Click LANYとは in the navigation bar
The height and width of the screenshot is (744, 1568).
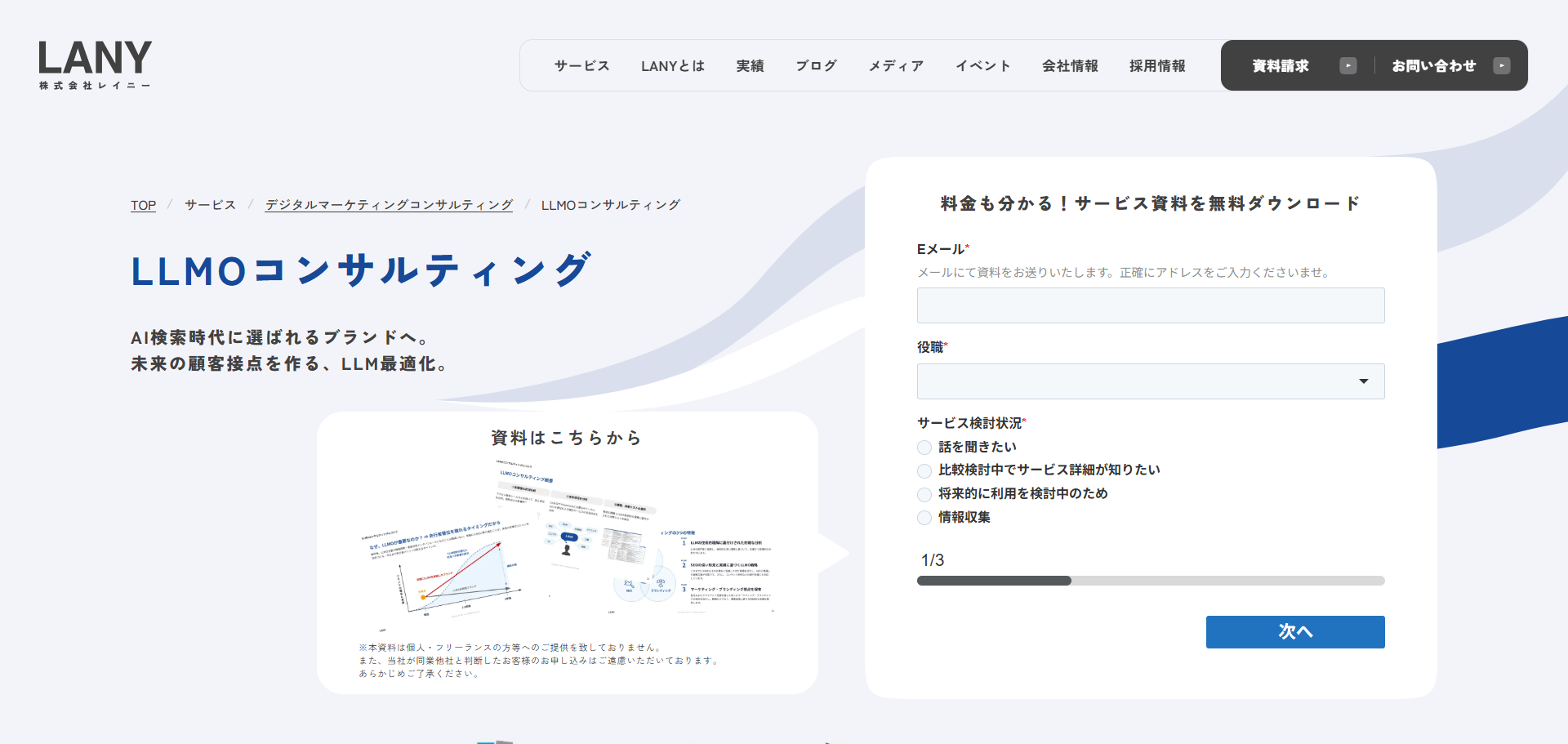click(x=672, y=65)
